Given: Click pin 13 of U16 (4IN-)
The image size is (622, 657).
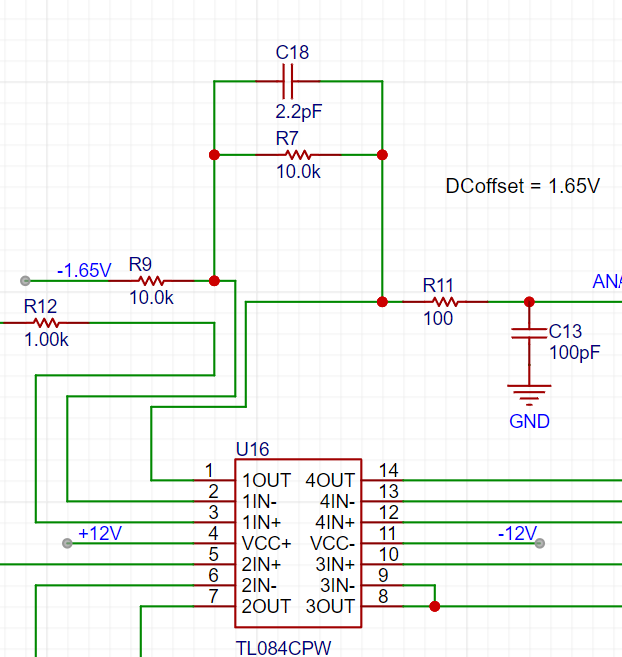Looking at the screenshot, I should 382,501.
